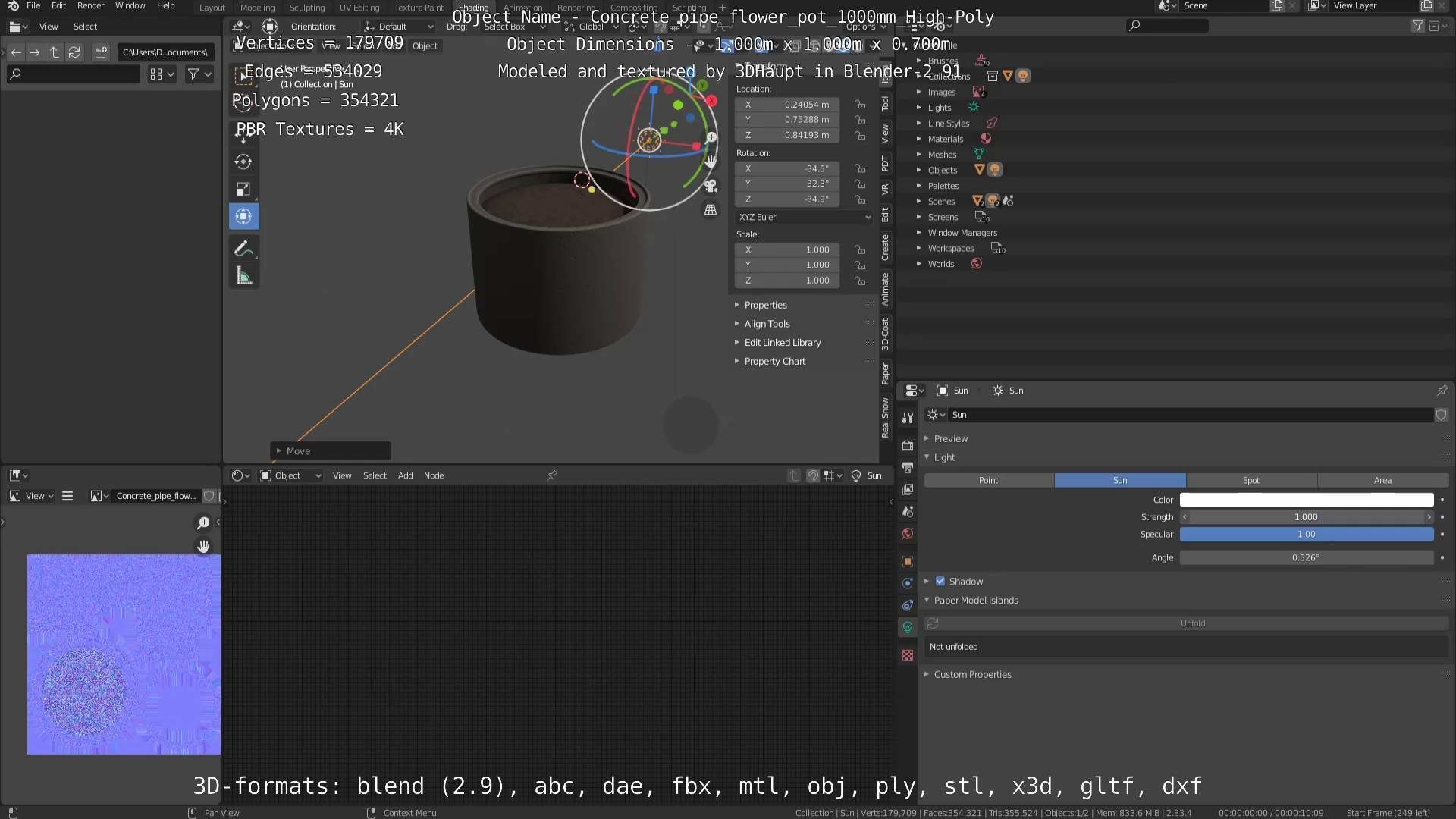Select the Measure tool
This screenshot has height=819, width=1456.
point(243,276)
